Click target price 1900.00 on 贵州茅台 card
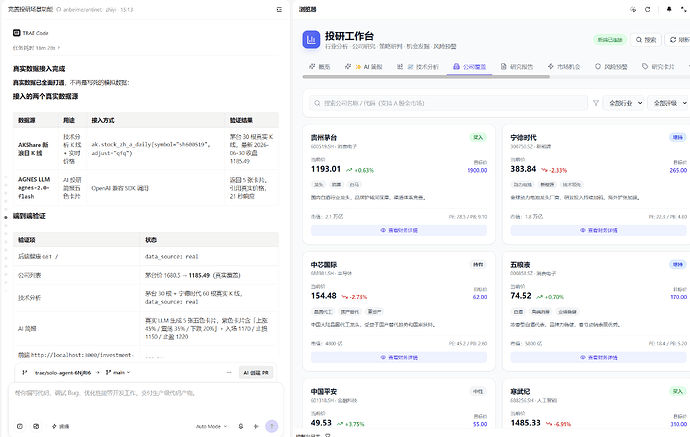The image size is (690, 437). 477,170
